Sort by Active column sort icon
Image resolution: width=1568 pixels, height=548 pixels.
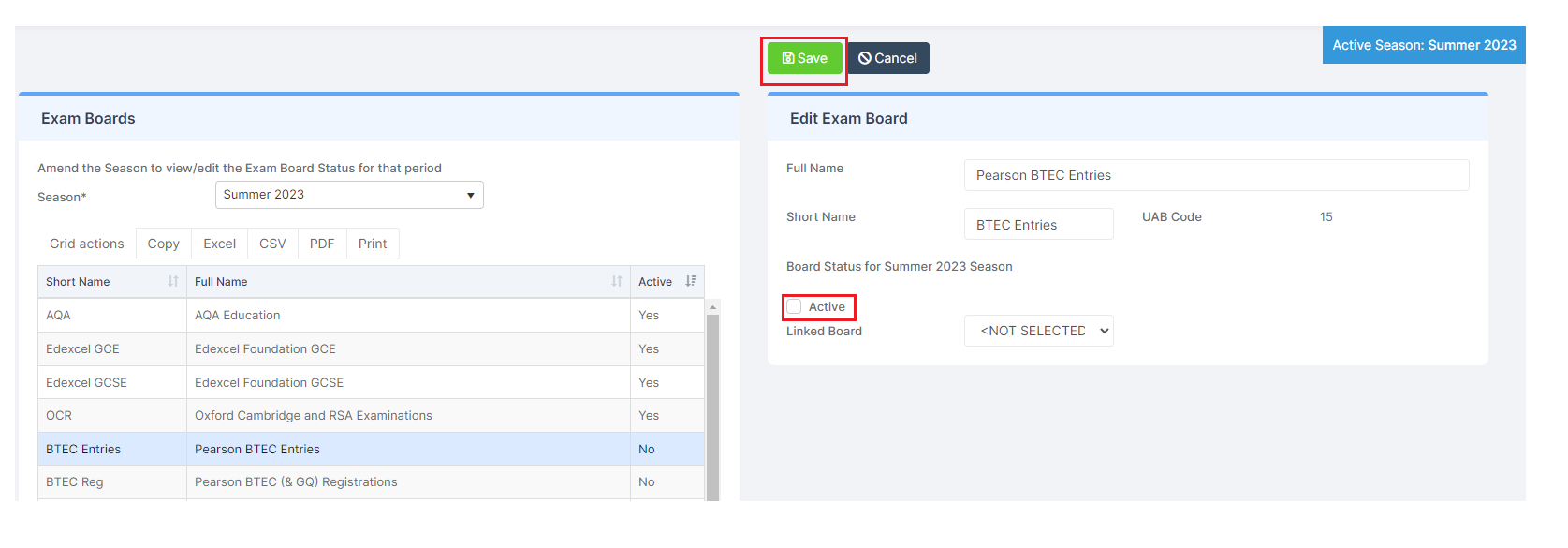[691, 281]
